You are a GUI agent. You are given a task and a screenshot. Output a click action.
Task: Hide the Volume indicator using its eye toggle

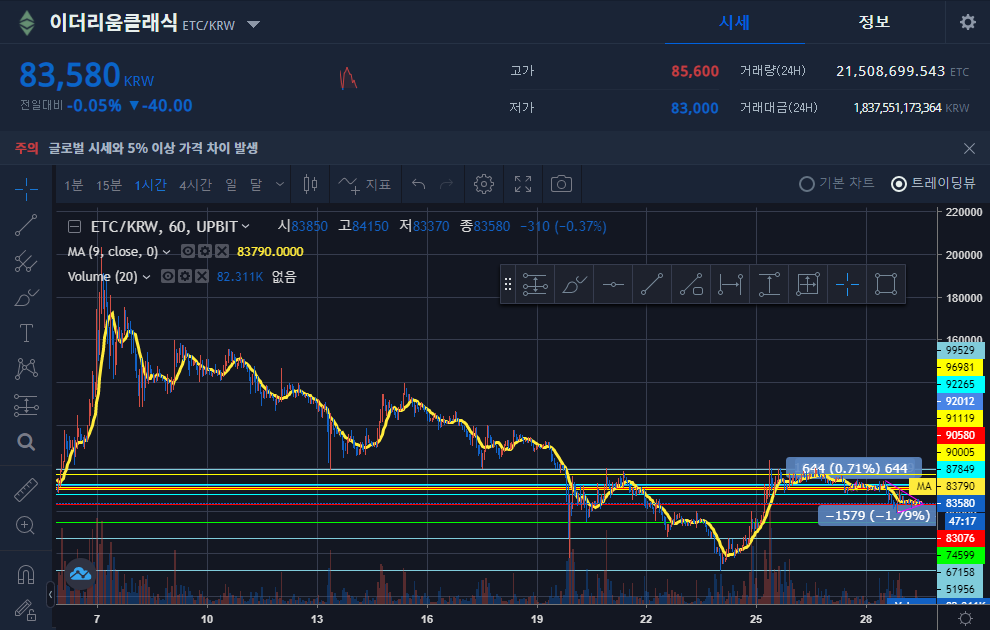click(x=169, y=276)
